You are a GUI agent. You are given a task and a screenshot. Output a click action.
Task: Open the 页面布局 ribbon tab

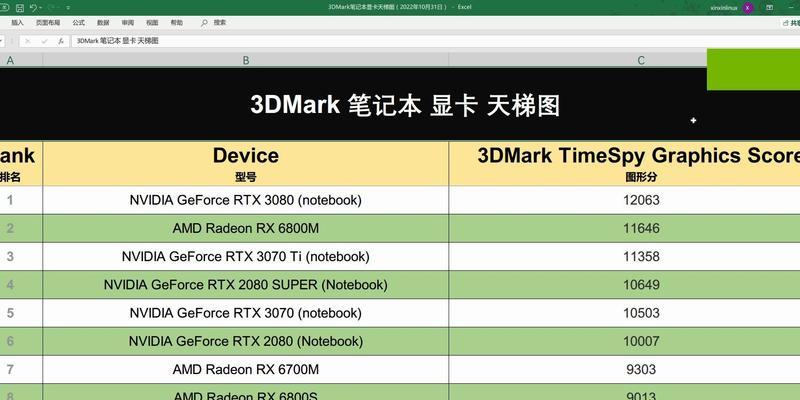[48, 23]
